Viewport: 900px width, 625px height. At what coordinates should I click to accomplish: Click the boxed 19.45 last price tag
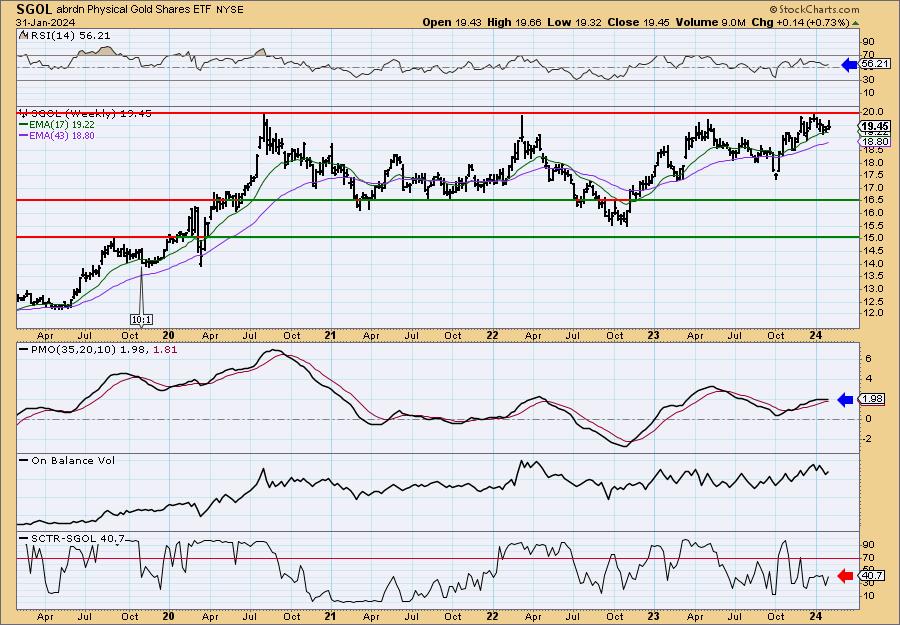875,126
